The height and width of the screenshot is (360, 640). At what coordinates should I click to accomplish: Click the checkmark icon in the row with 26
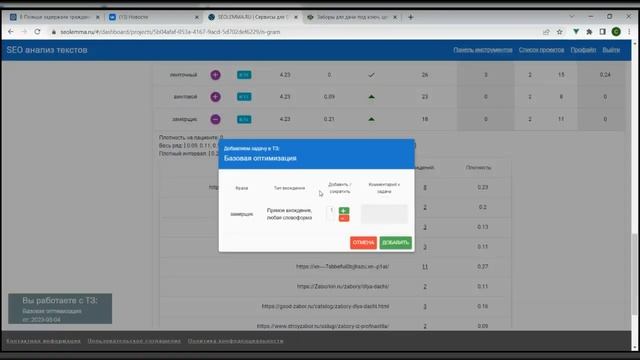[x=371, y=75]
